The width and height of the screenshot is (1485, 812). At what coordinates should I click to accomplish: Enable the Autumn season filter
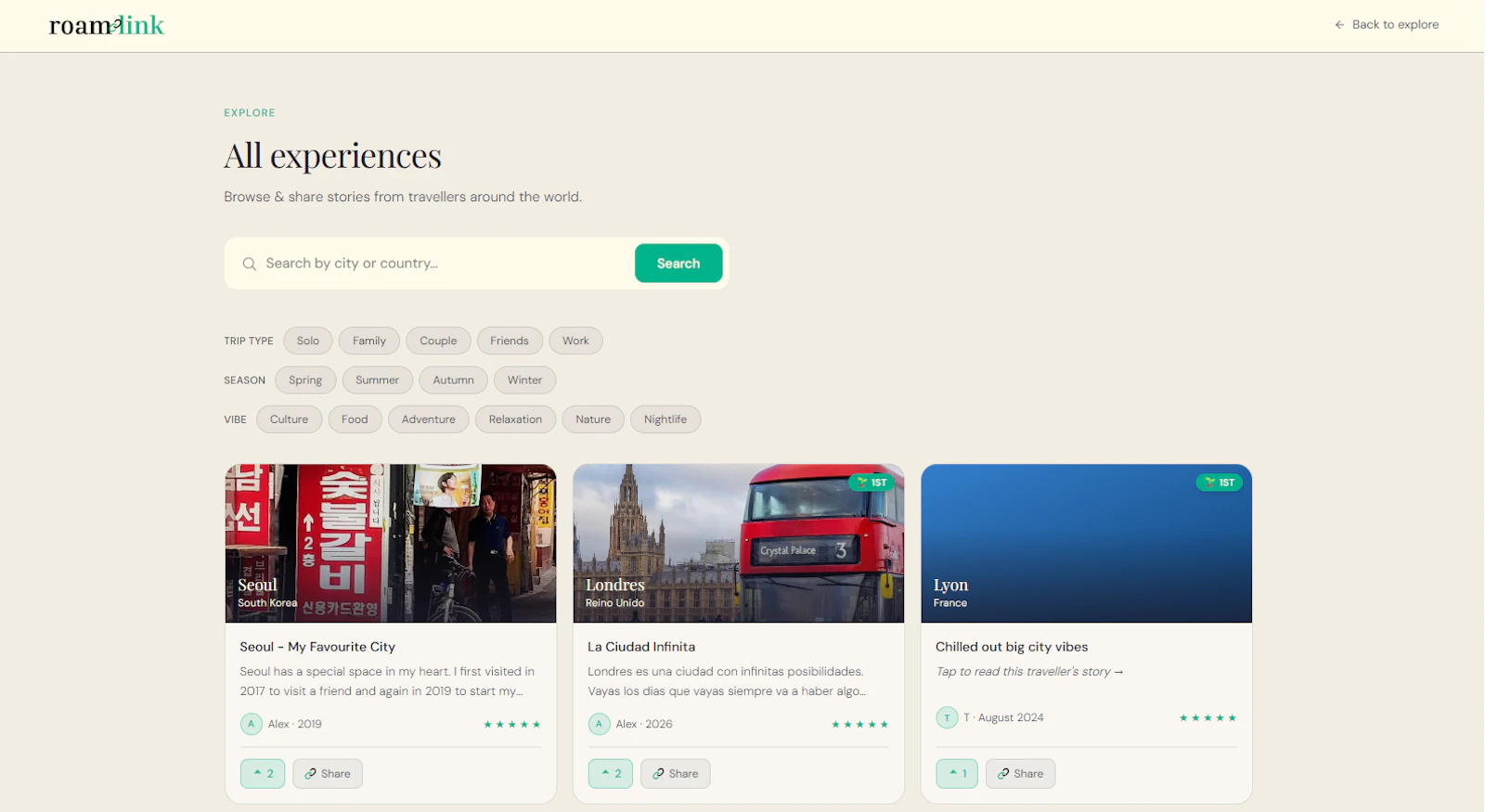pyautogui.click(x=454, y=380)
